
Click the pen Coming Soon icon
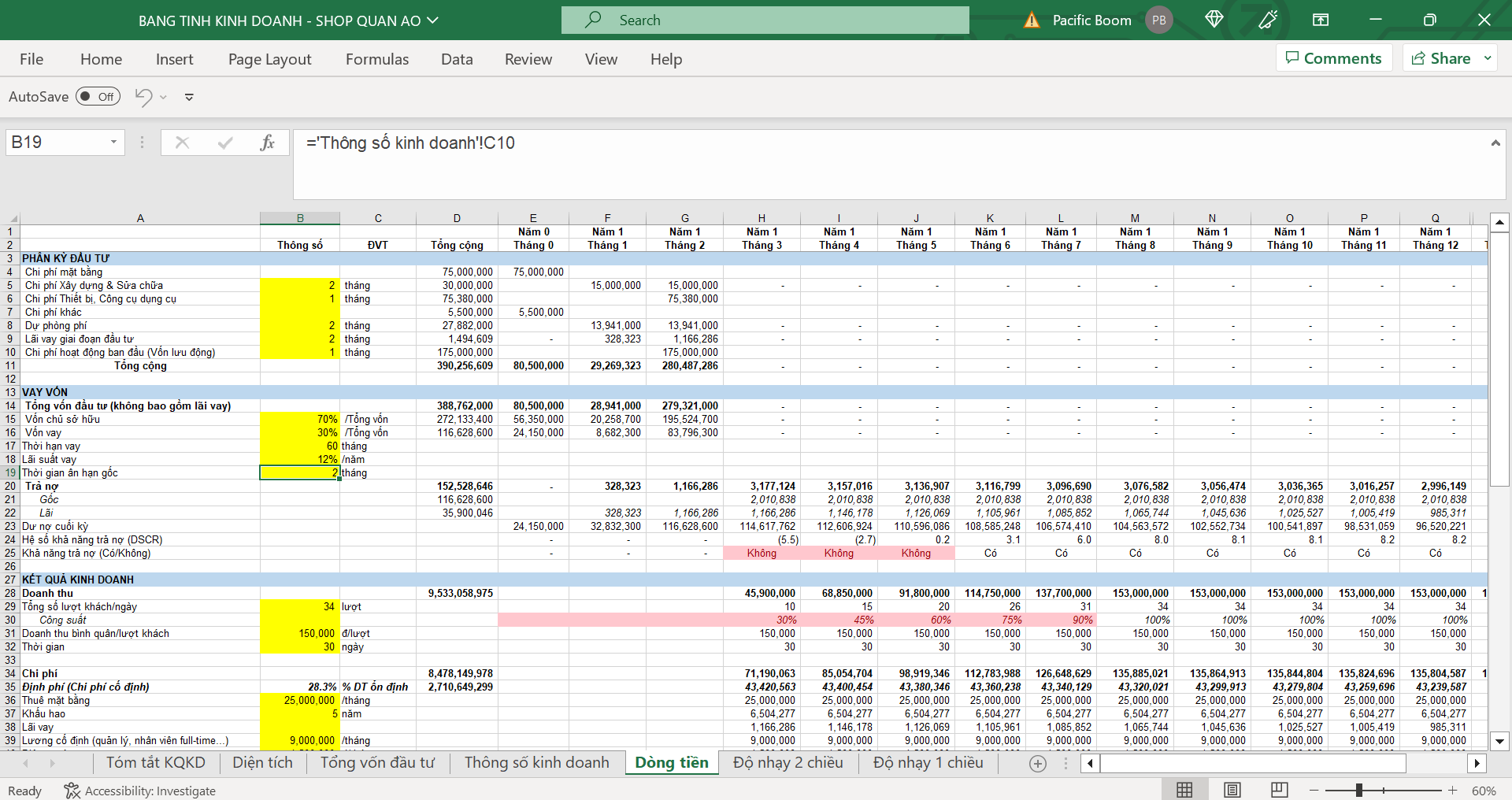tap(1268, 20)
